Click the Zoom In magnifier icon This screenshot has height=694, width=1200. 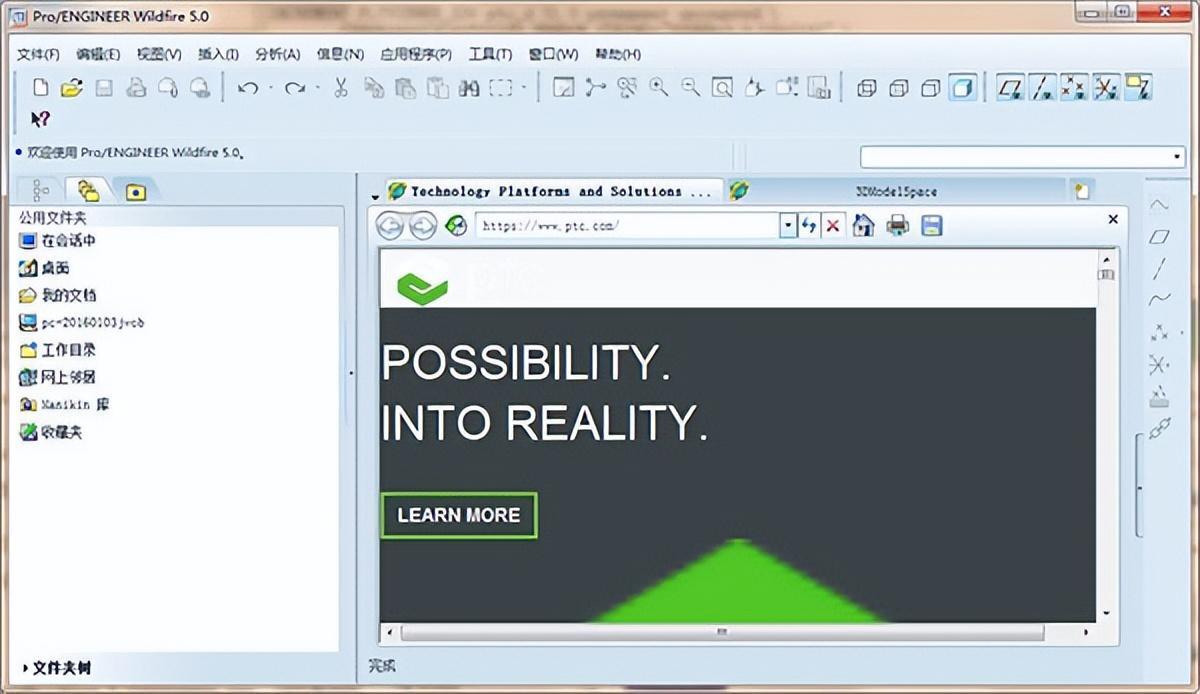point(658,88)
